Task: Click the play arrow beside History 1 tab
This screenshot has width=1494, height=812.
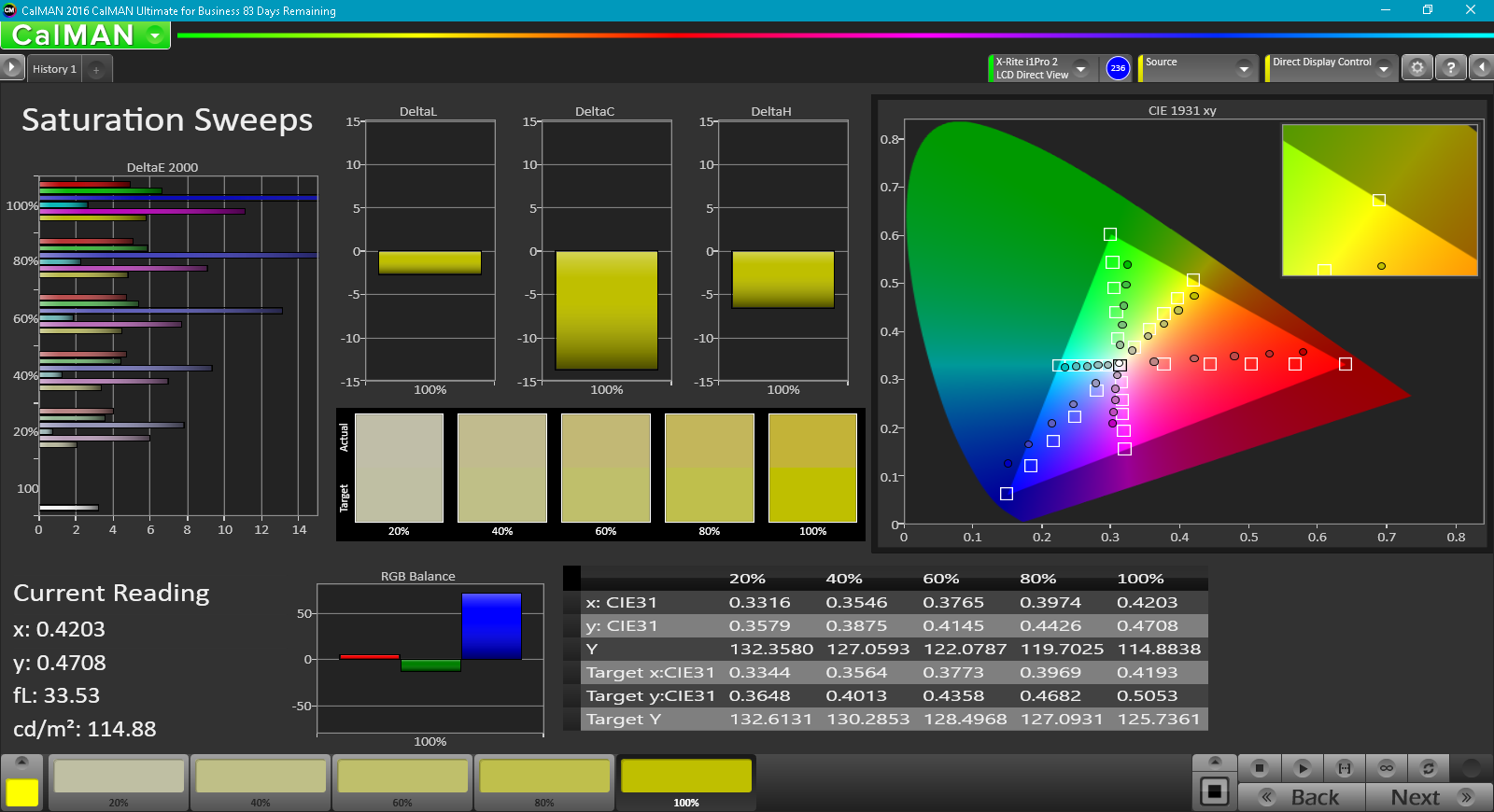Action: tap(11, 68)
